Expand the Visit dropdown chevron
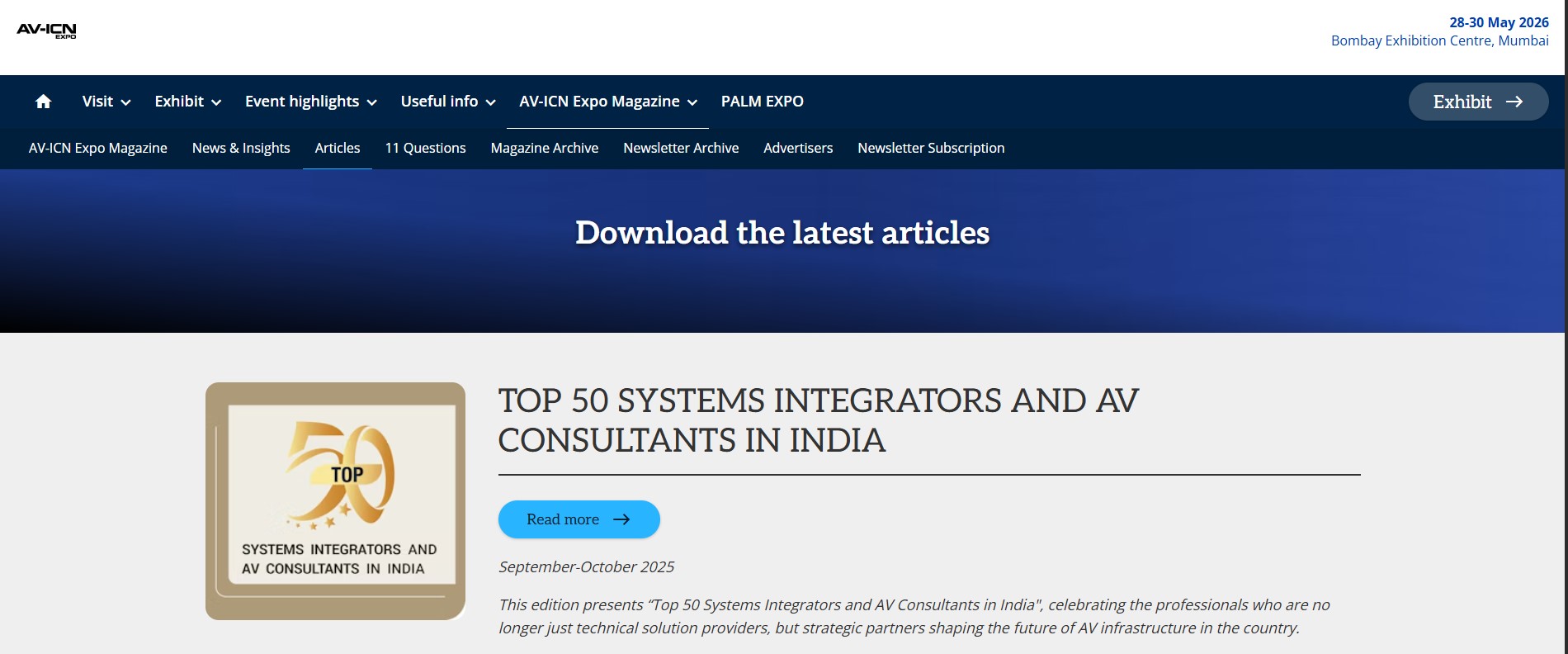Image resolution: width=1568 pixels, height=654 pixels. pyautogui.click(x=126, y=102)
